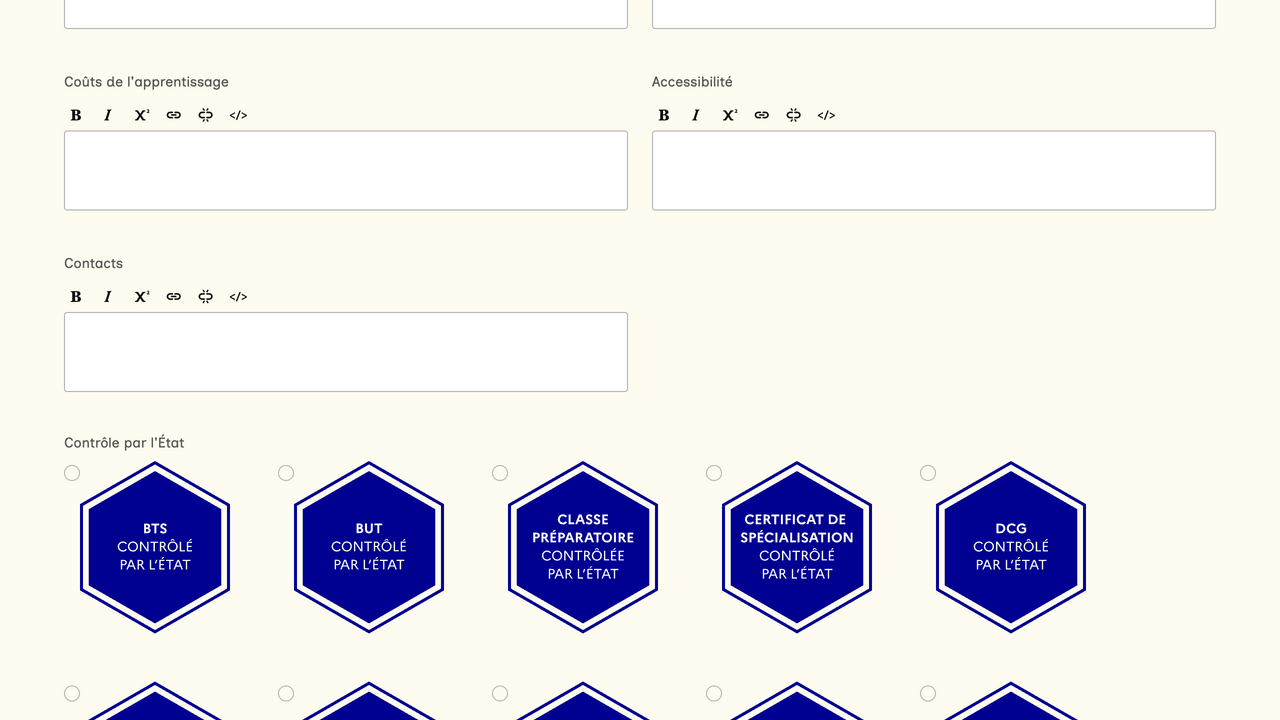Click into the Accessibilité text area
This screenshot has width=1280, height=720.
(x=934, y=171)
